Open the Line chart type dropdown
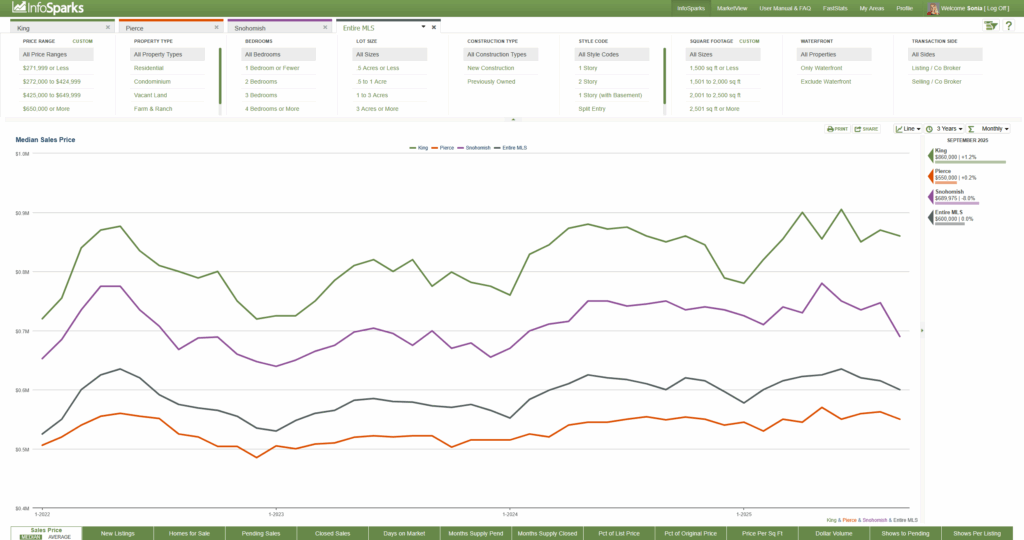 tap(908, 129)
